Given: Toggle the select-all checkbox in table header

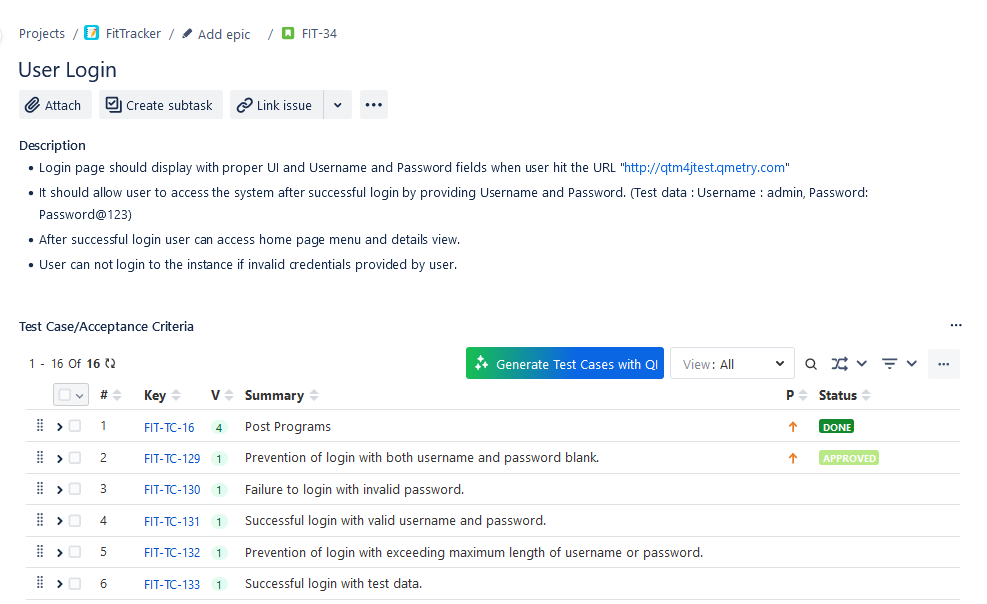Looking at the screenshot, I should (65, 395).
